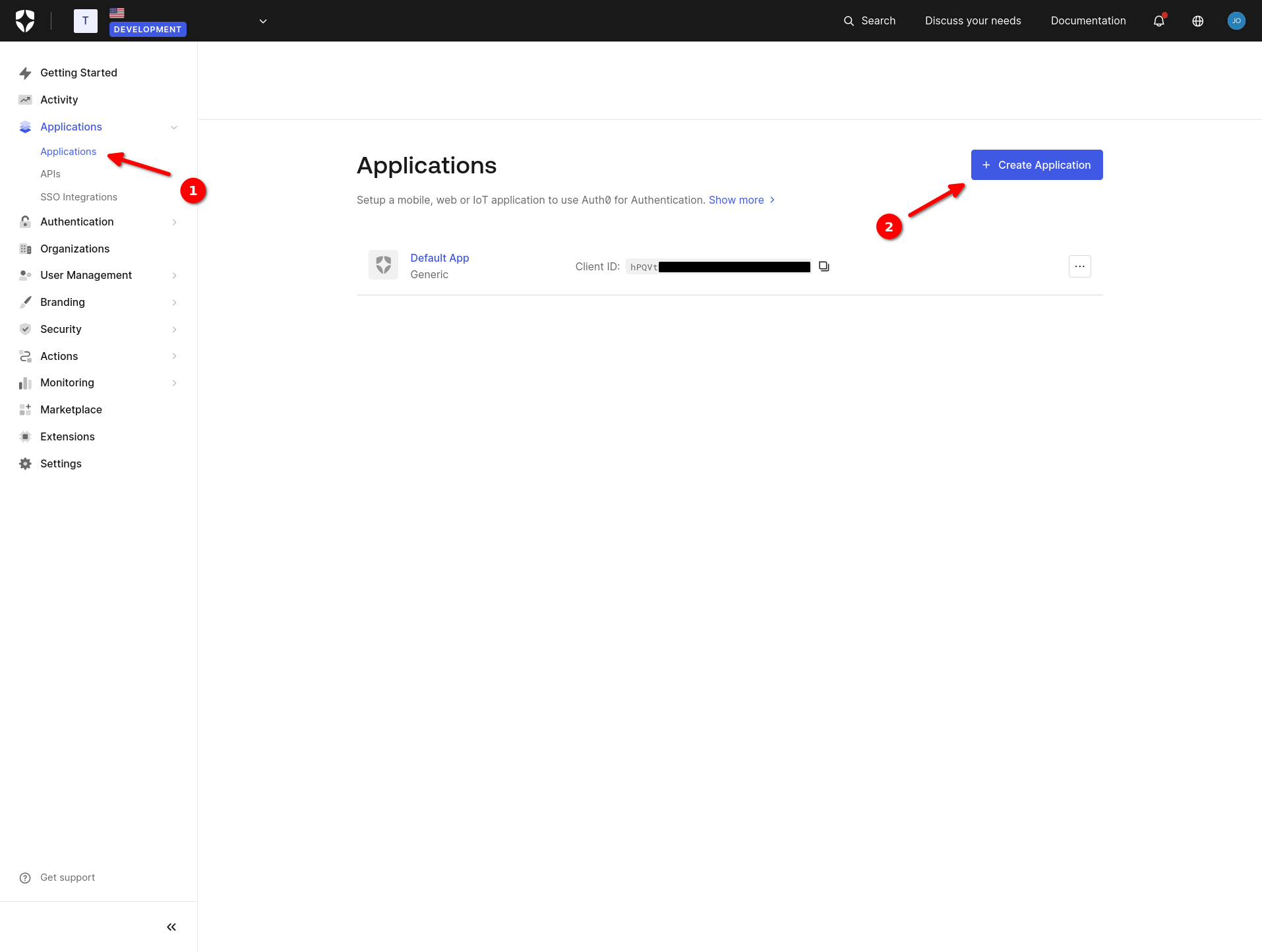This screenshot has width=1262, height=952.
Task: Click the Auth0 shield logo
Action: [x=26, y=20]
